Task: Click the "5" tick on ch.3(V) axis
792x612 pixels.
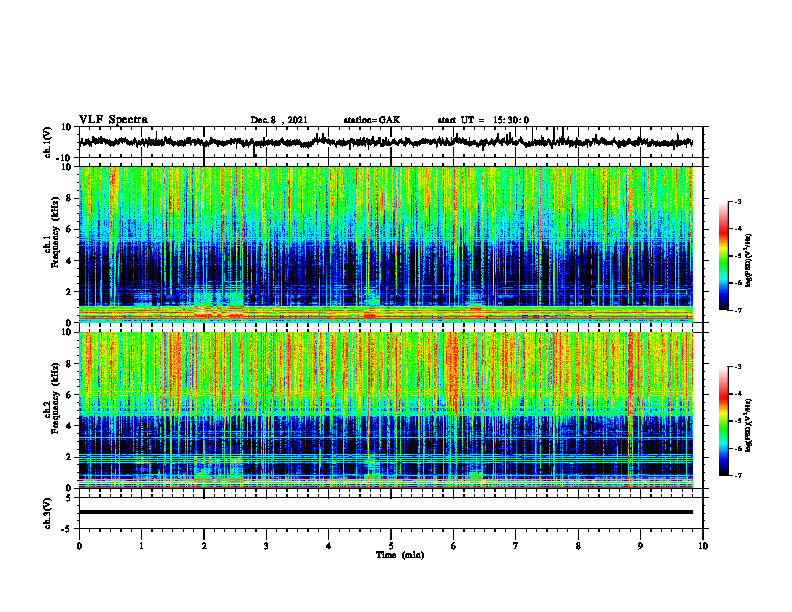Action: 70,498
